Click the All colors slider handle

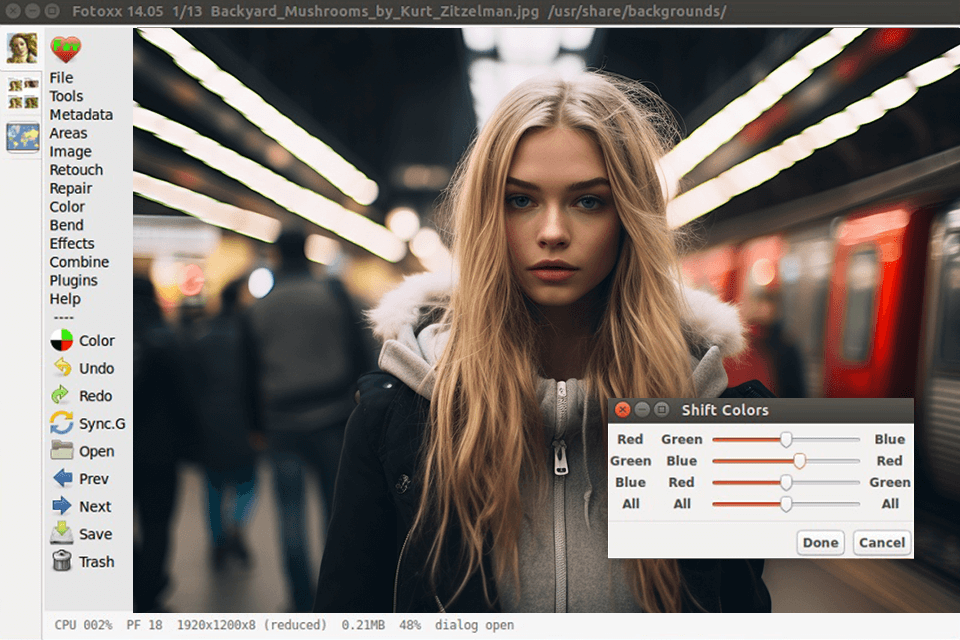point(786,504)
